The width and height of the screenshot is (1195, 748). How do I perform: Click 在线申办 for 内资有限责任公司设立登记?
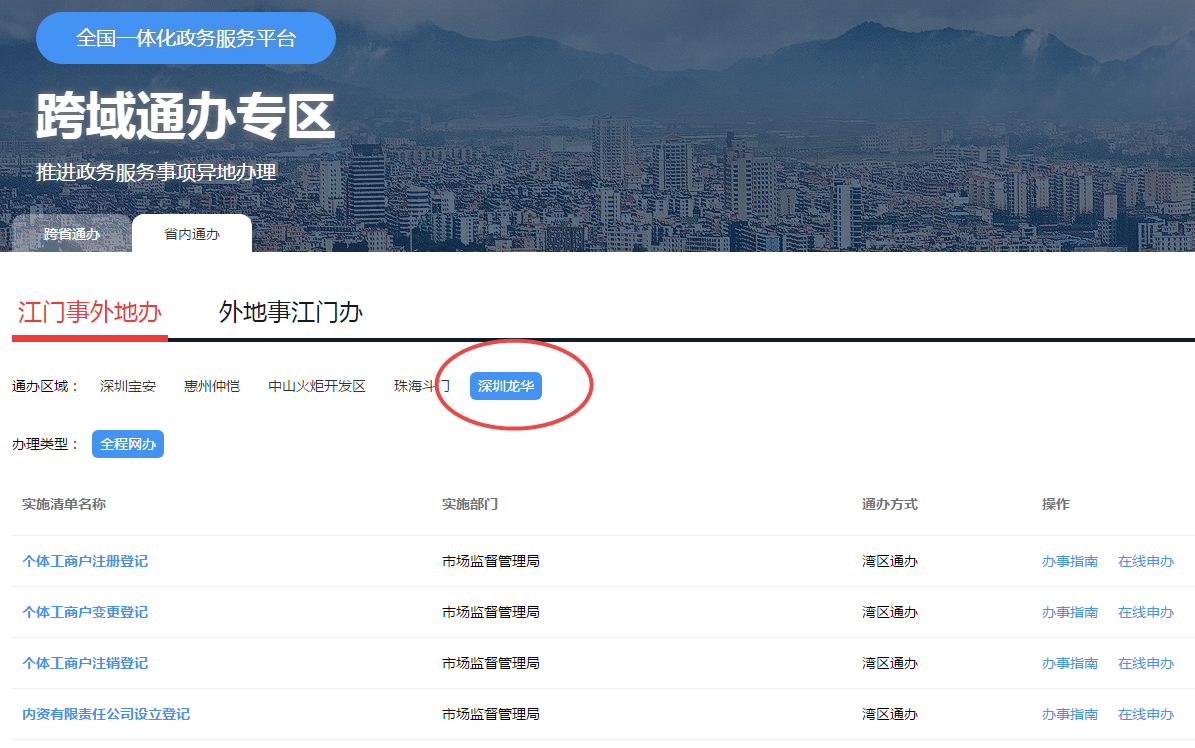pos(1146,714)
